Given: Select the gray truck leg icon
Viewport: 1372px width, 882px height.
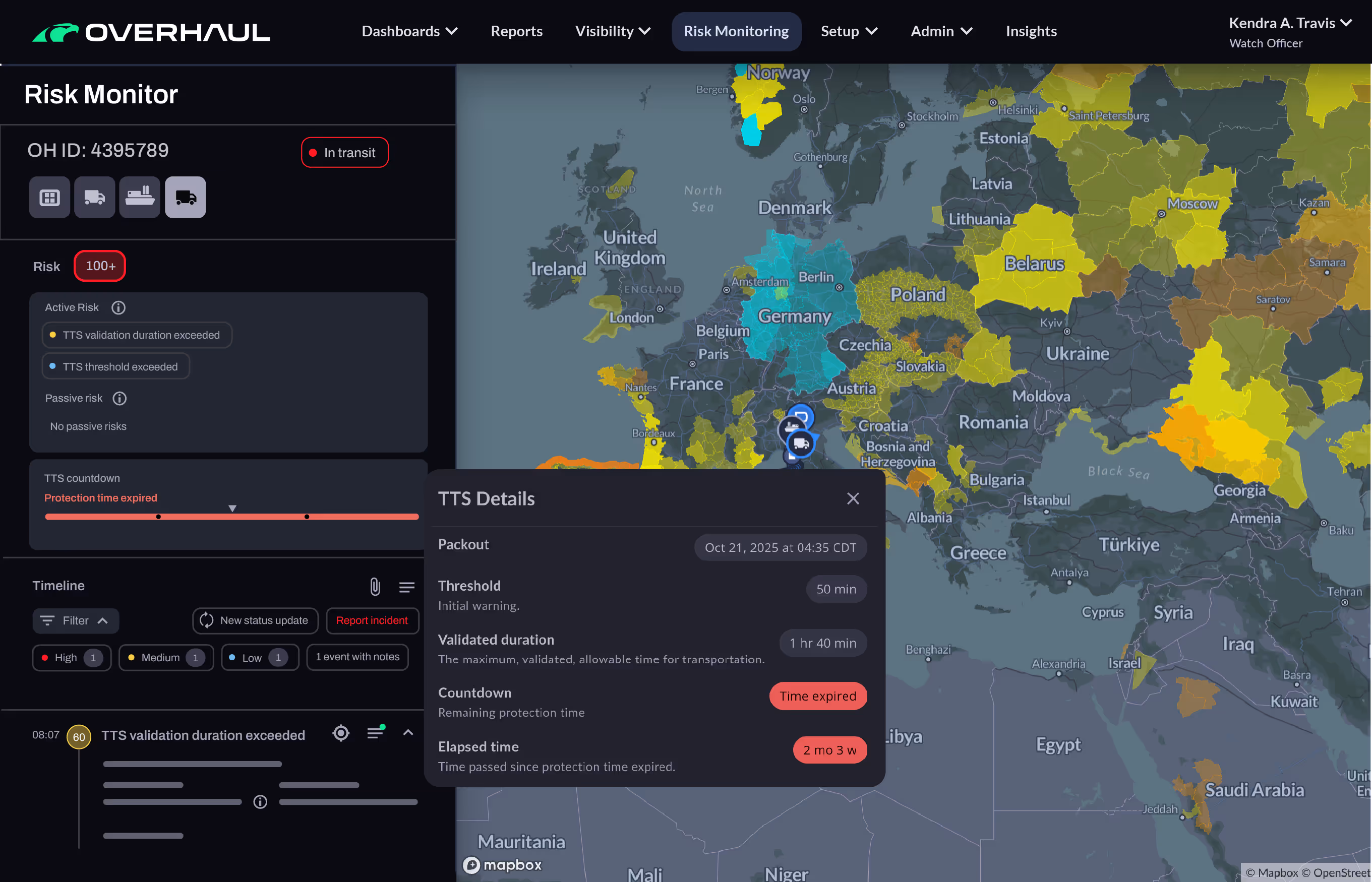Looking at the screenshot, I should point(94,198).
